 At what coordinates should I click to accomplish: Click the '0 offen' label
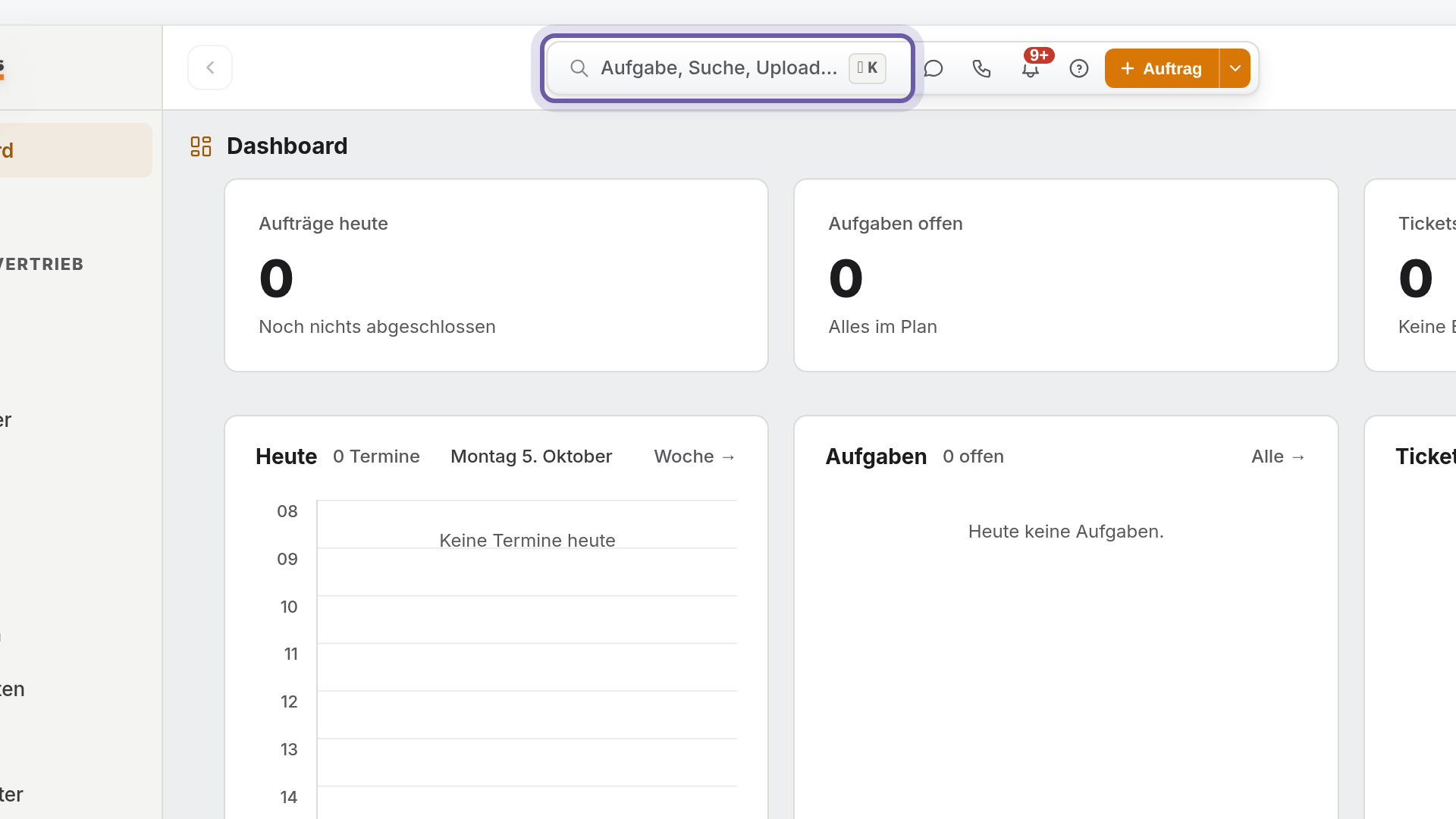[974, 457]
